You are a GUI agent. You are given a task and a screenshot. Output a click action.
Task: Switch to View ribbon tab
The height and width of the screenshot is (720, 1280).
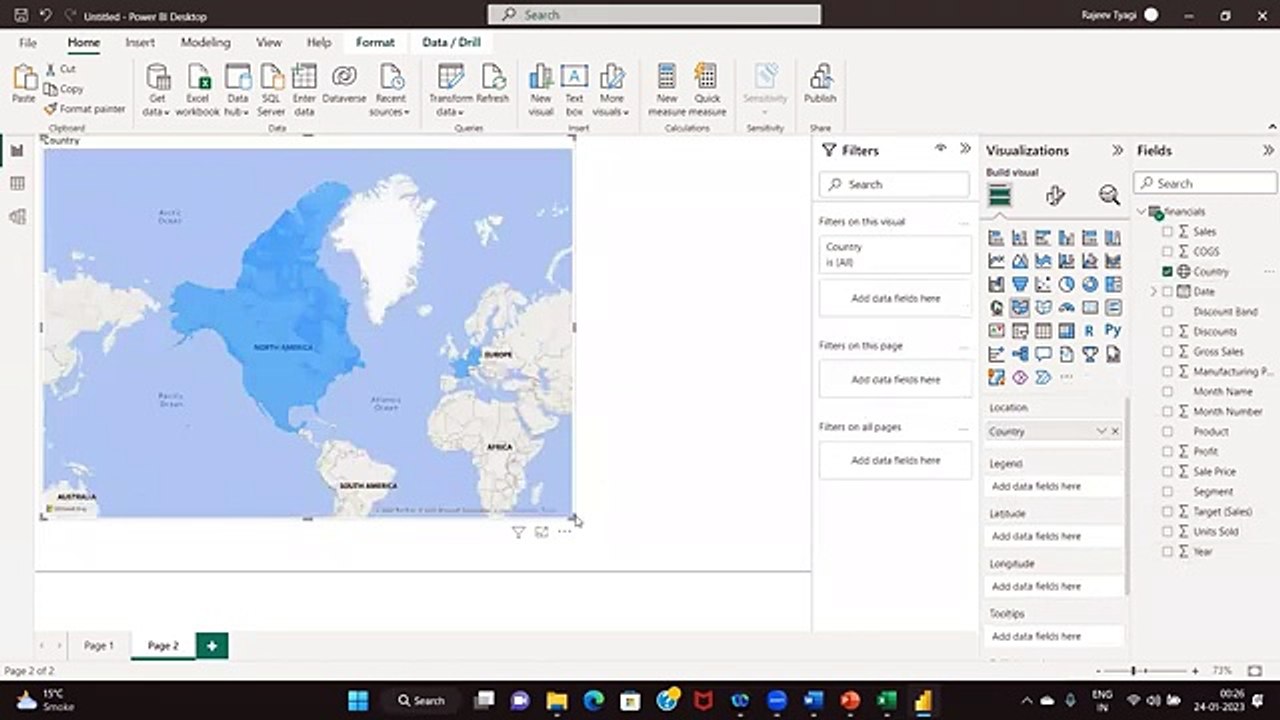click(268, 43)
